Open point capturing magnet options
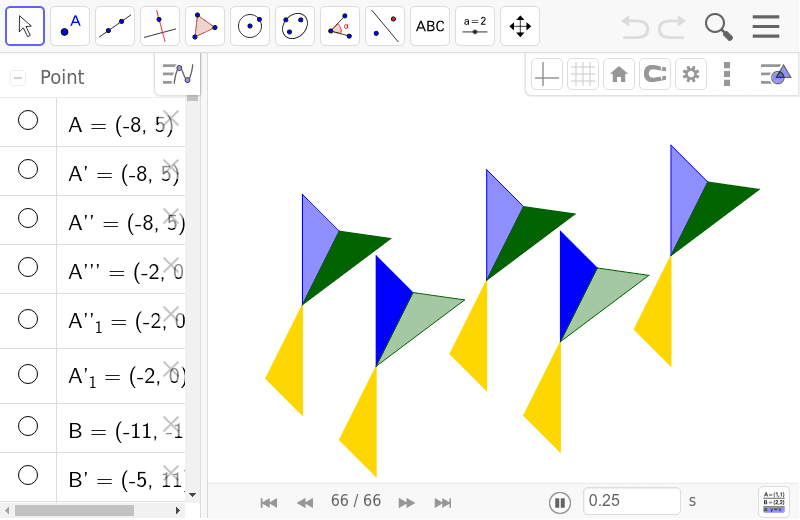The height and width of the screenshot is (520, 800). pyautogui.click(x=655, y=75)
